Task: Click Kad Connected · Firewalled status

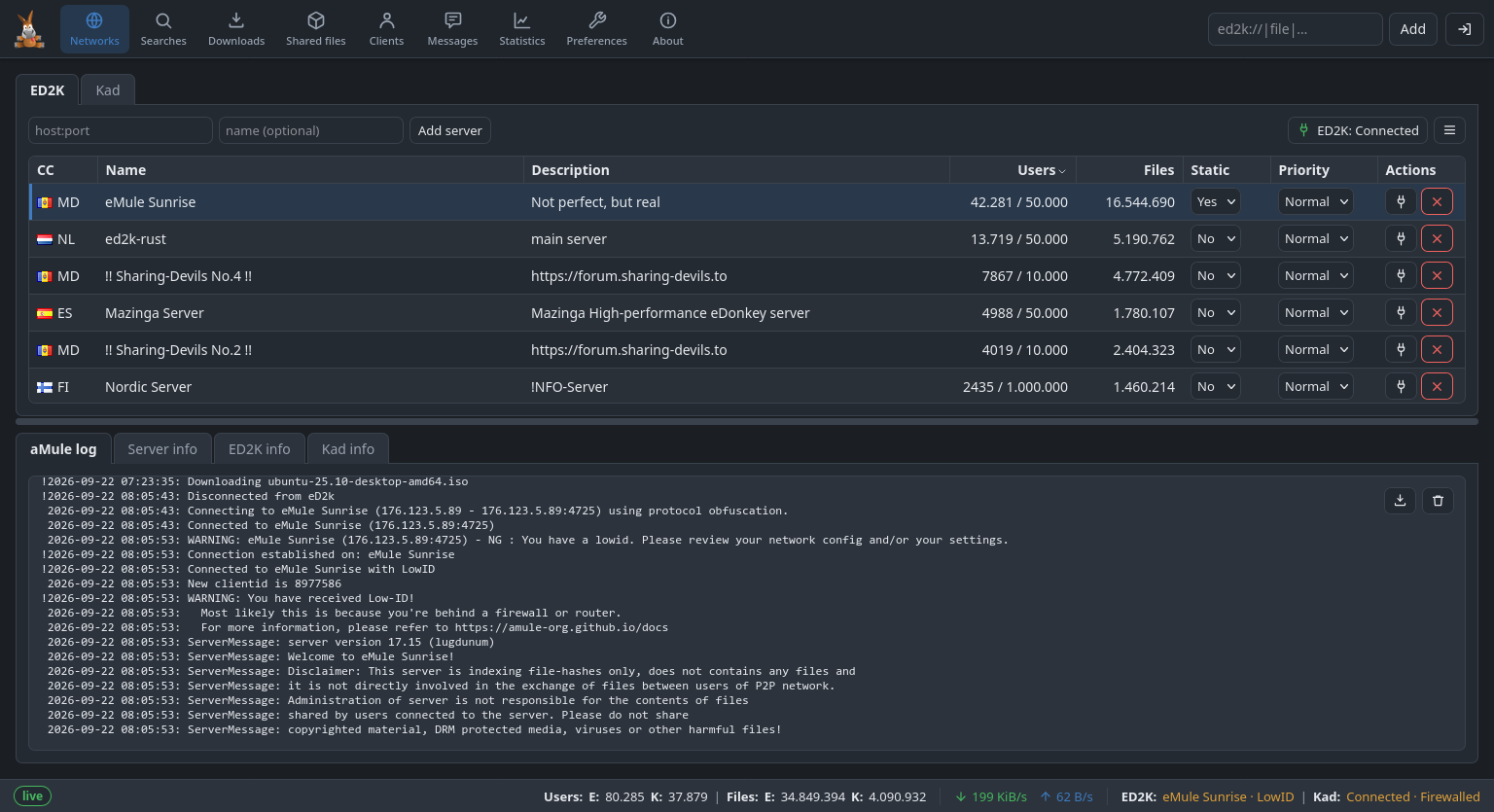Action: [1413, 797]
